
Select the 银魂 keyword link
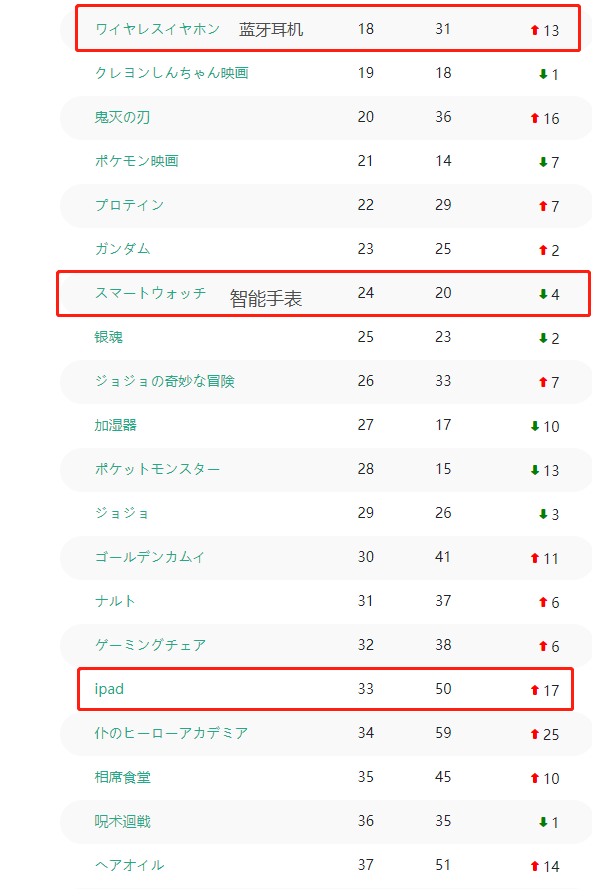pyautogui.click(x=108, y=337)
